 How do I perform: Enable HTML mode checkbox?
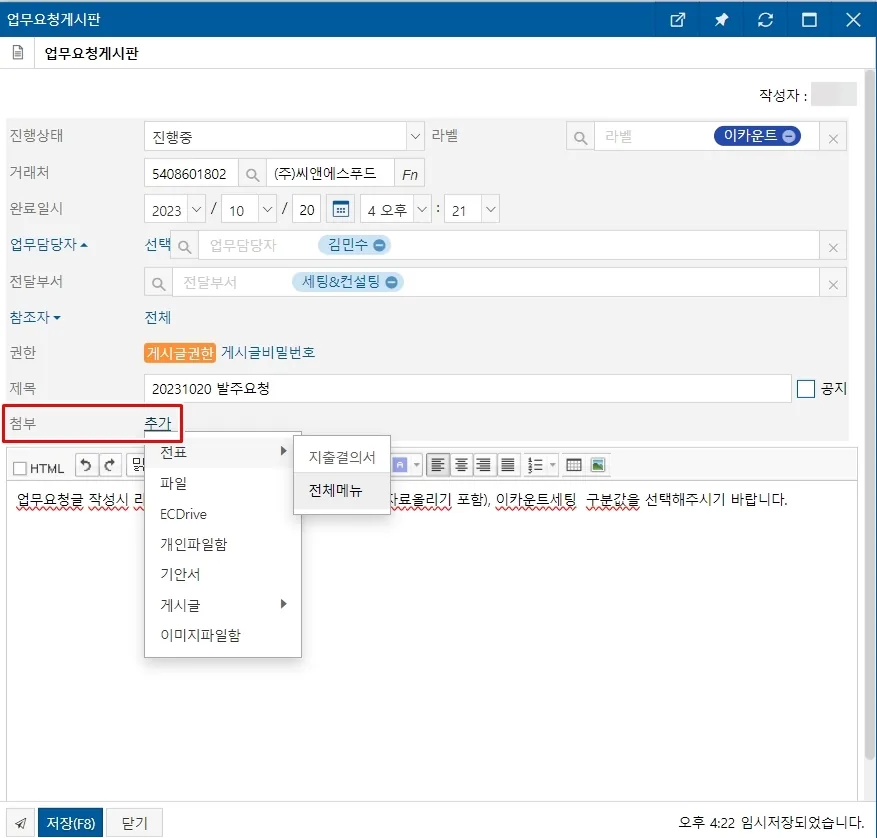pos(20,468)
